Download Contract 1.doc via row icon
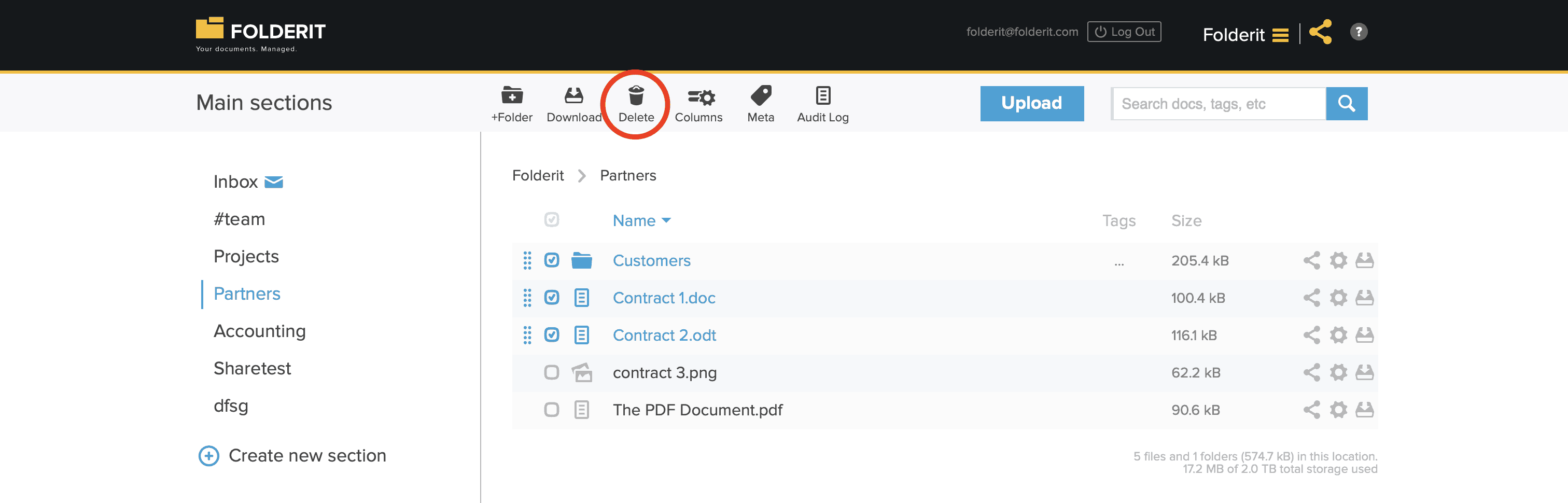This screenshot has height=503, width=1568. [1365, 298]
